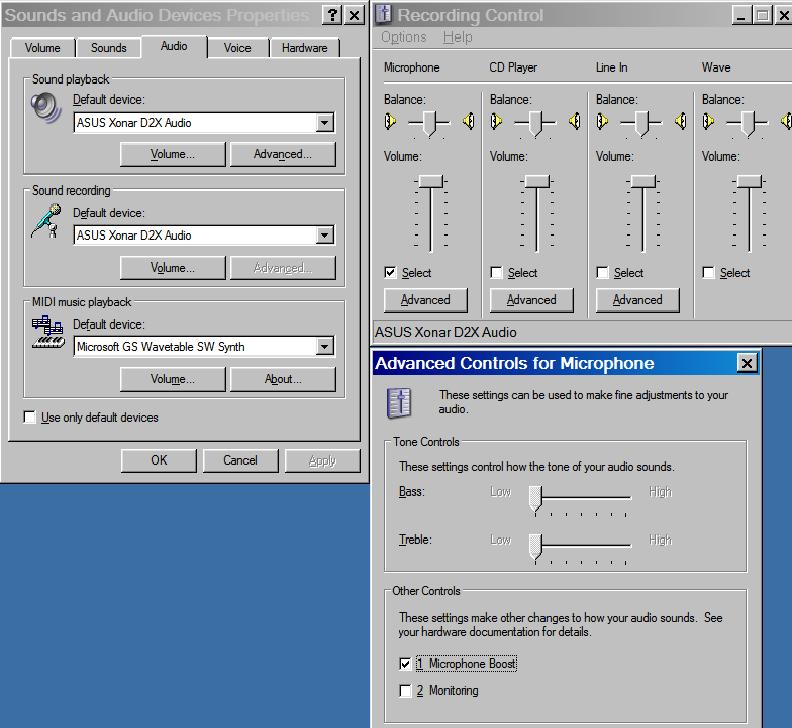Screen dimensions: 792x728
Task: Click the microphone icon in Sound recording
Action: 46,221
